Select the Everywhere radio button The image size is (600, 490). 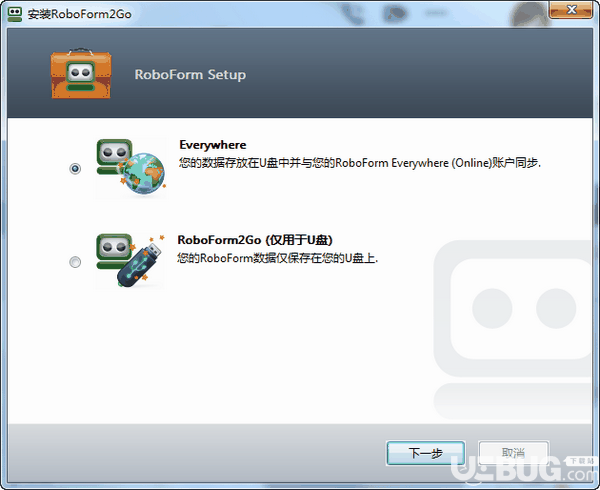click(x=75, y=168)
